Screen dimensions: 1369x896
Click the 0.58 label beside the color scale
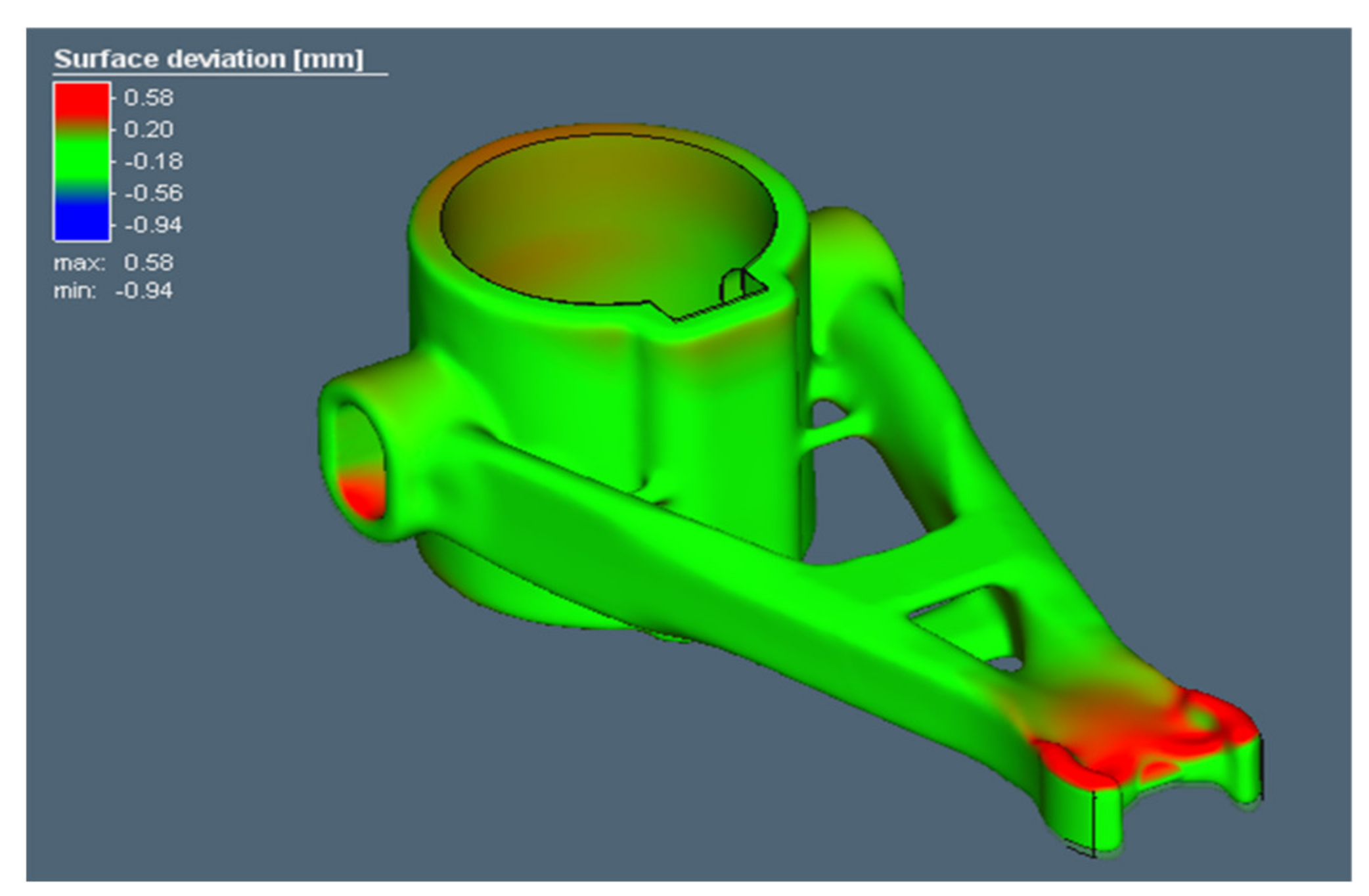pyautogui.click(x=148, y=98)
